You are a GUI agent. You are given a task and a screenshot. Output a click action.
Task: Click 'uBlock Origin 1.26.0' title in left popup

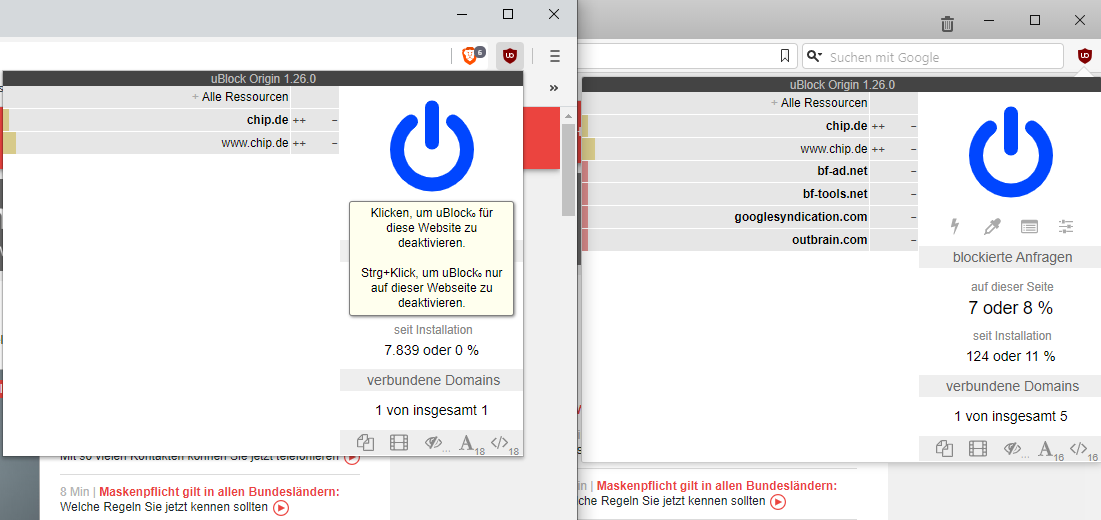[x=263, y=79]
